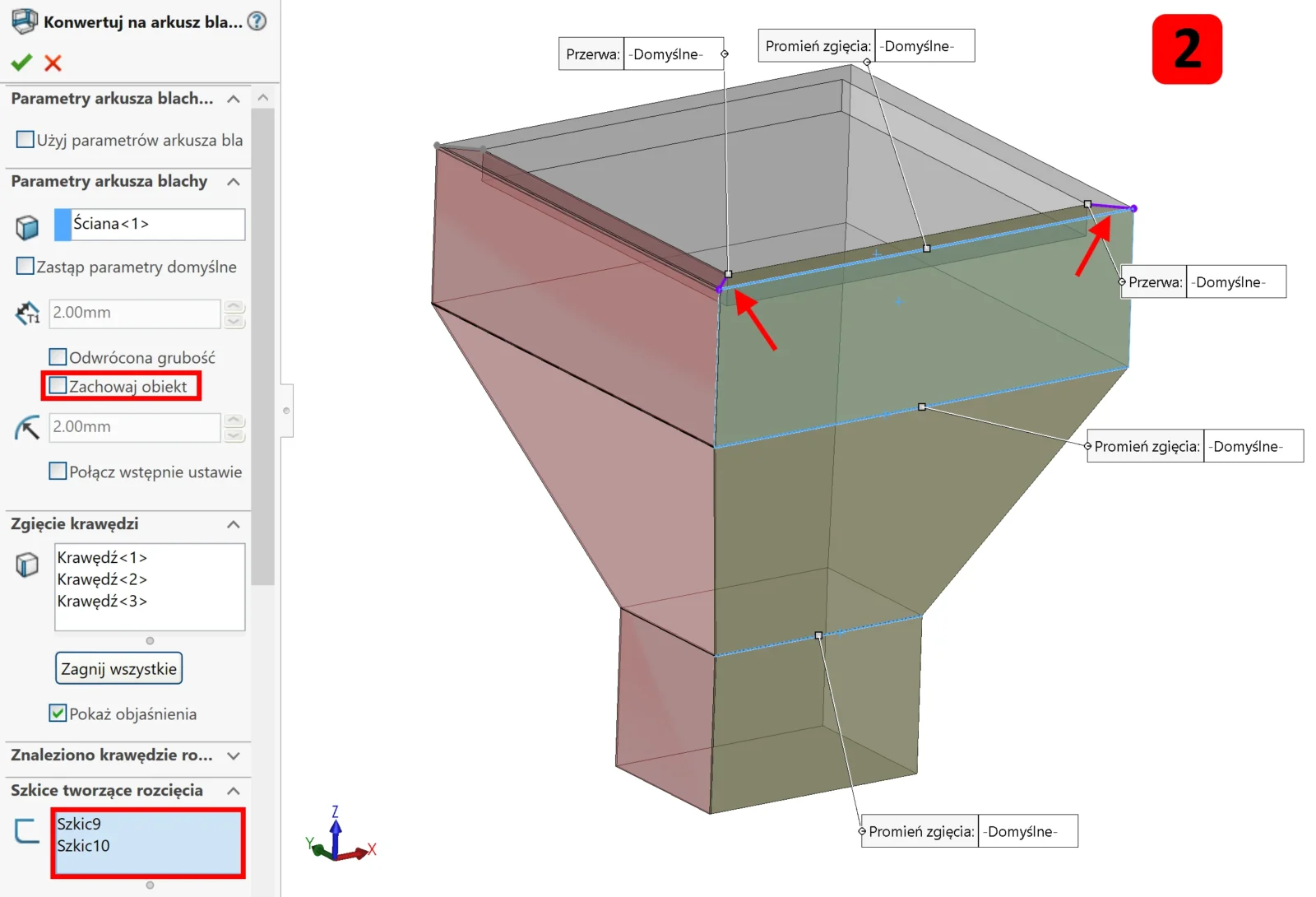Click the XYZ orientation triad
The width and height of the screenshot is (1316, 897).
[x=341, y=836]
